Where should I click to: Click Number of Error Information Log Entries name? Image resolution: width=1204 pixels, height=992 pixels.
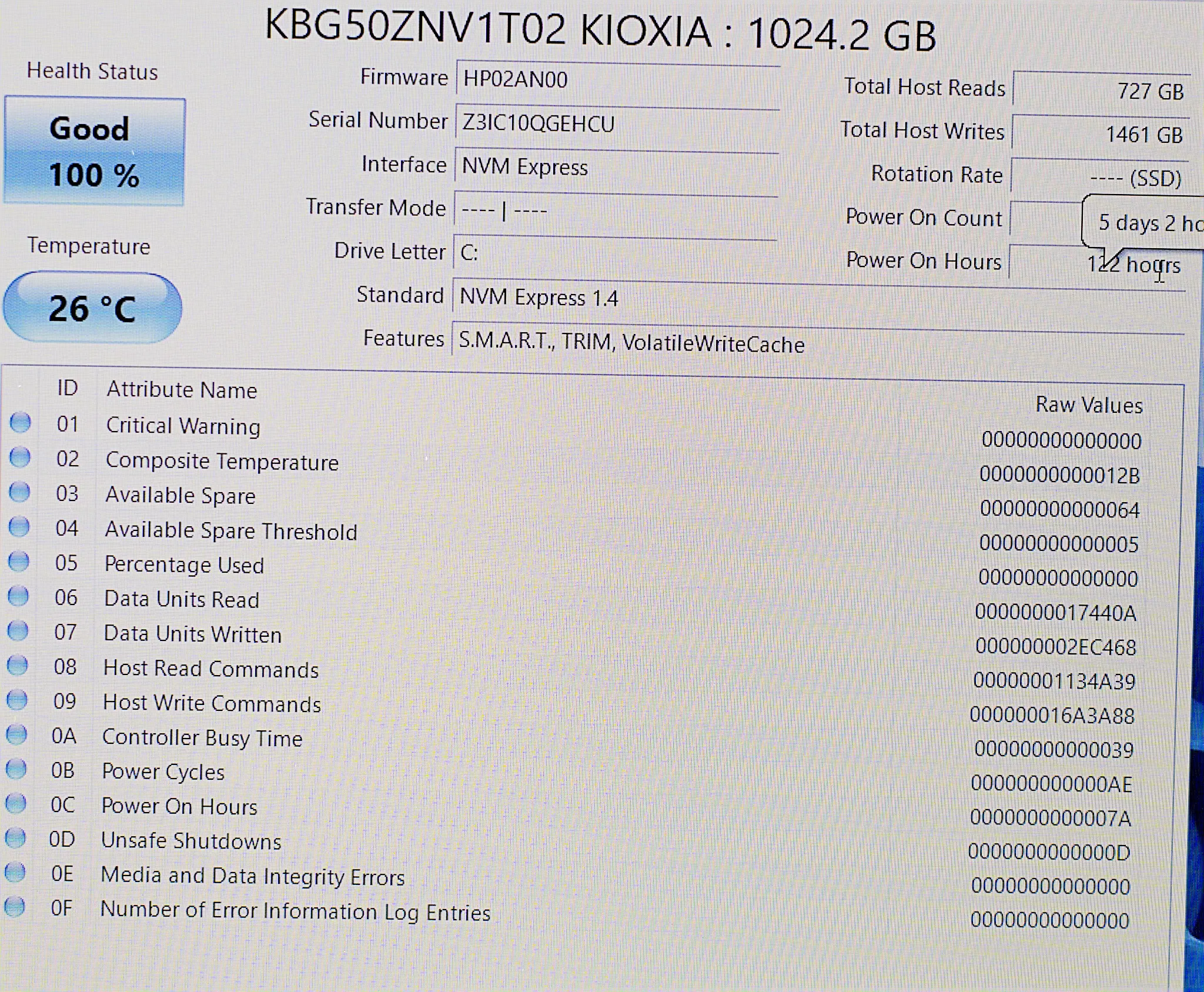pos(296,911)
